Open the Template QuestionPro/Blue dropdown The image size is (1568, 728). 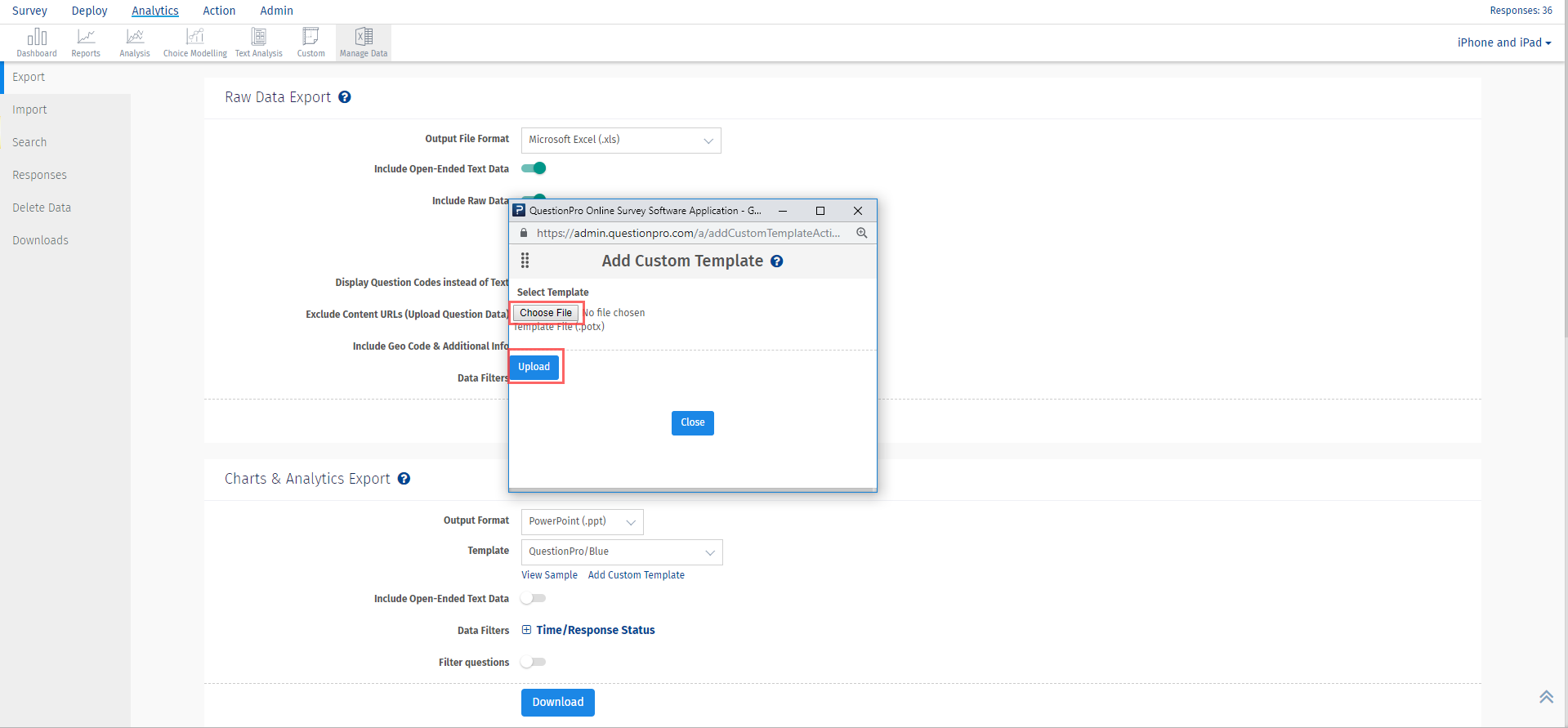622,552
